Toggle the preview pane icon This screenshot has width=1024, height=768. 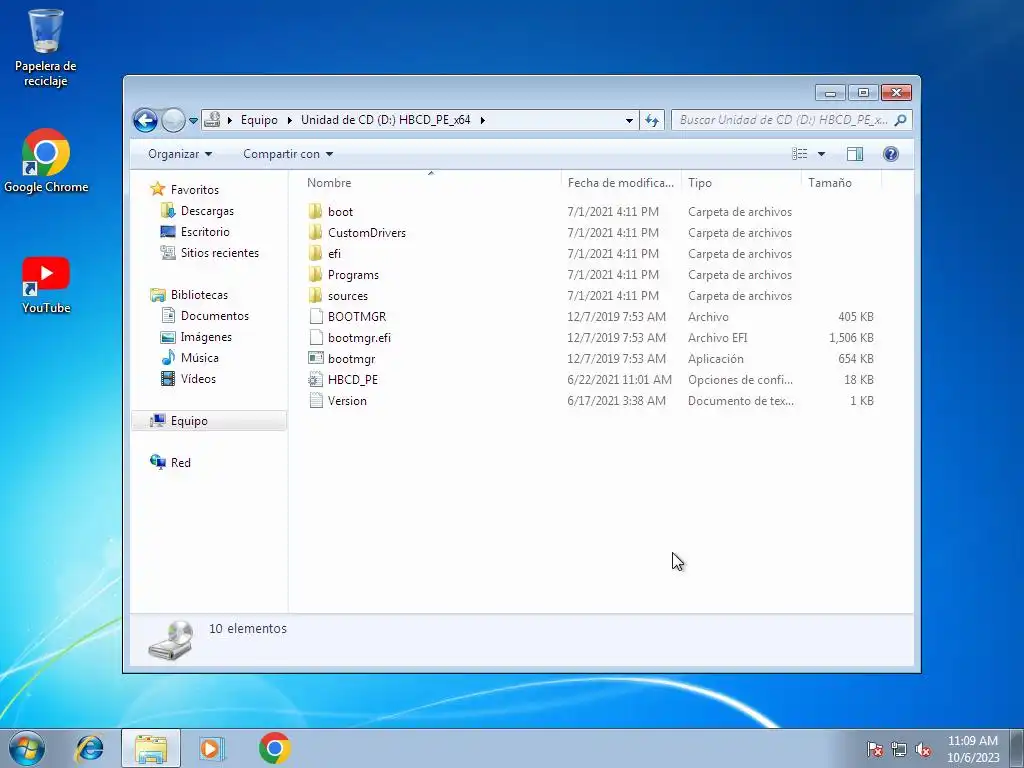[x=854, y=153]
